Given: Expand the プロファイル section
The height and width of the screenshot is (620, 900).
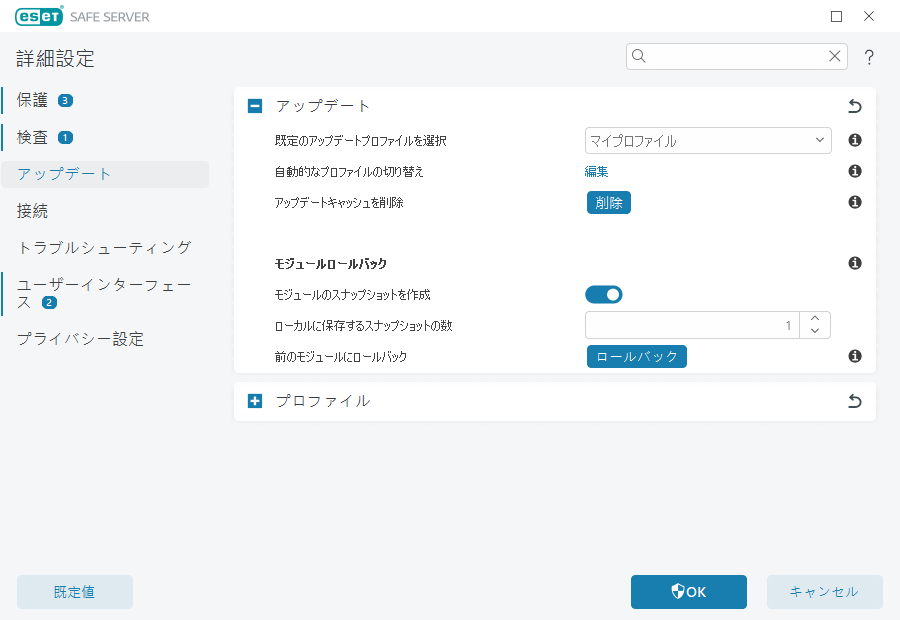Looking at the screenshot, I should pyautogui.click(x=256, y=400).
